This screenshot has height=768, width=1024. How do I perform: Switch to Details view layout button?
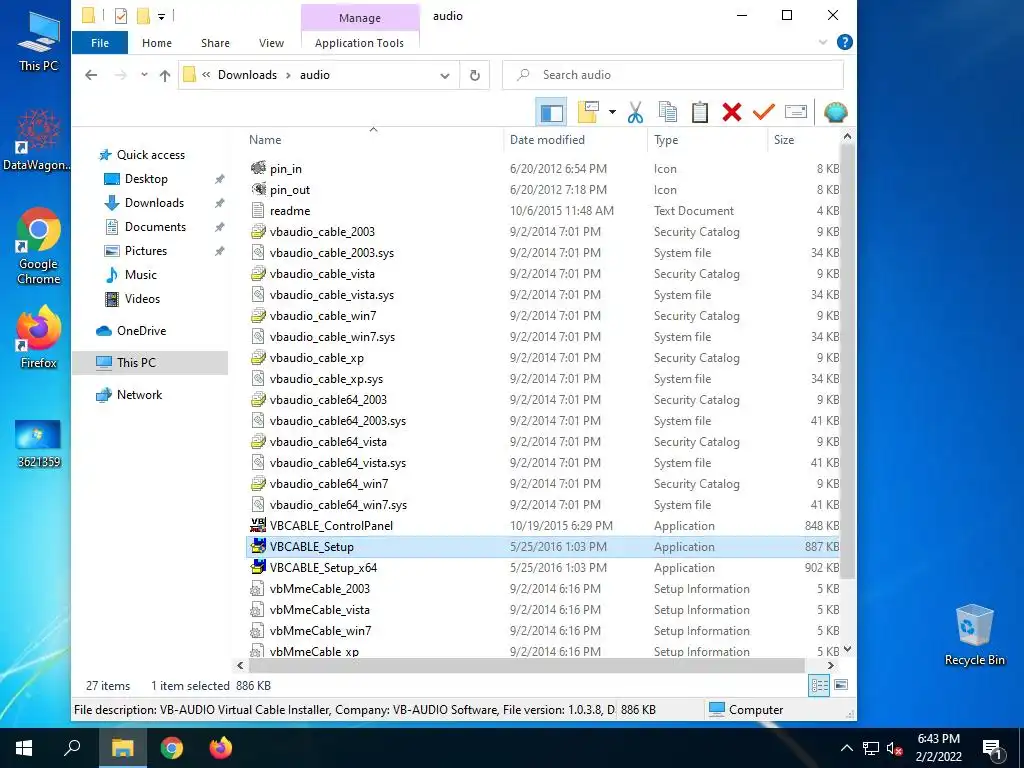click(819, 685)
